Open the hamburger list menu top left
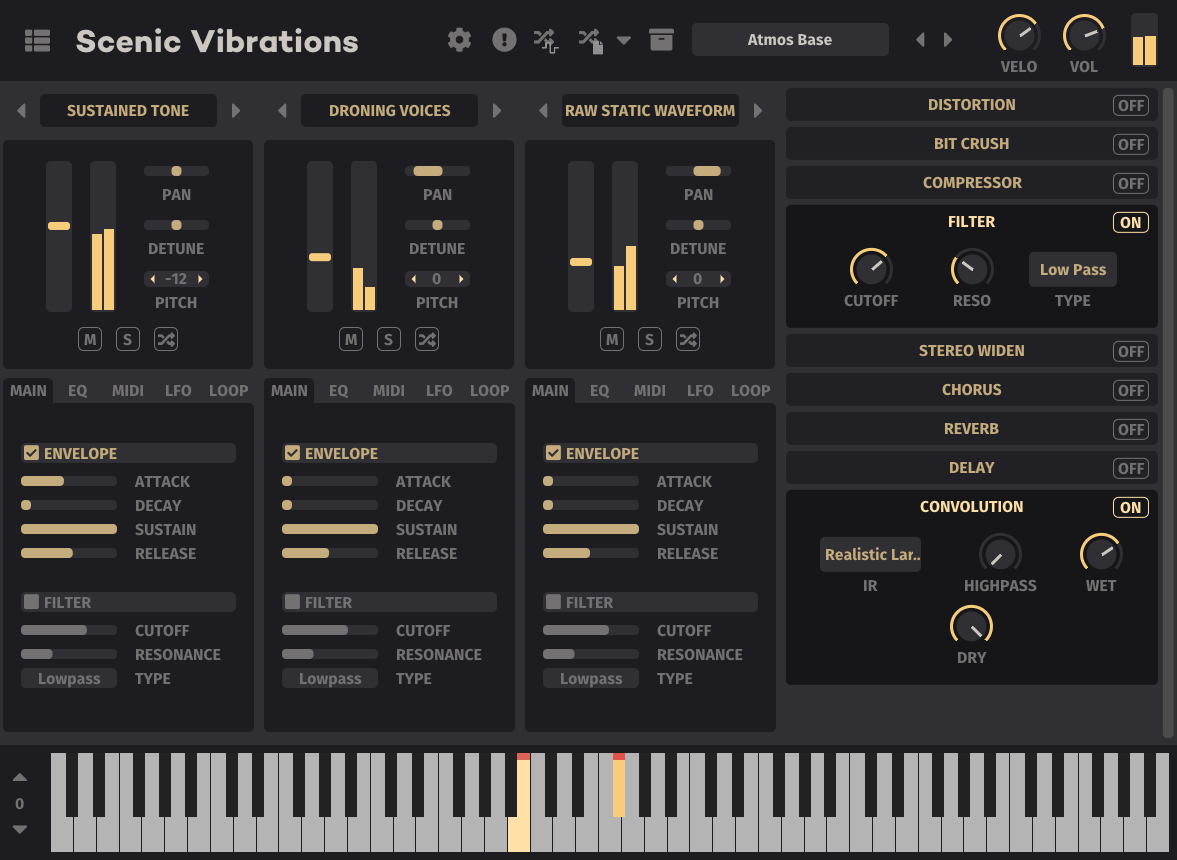This screenshot has height=860, width=1177. pos(37,39)
